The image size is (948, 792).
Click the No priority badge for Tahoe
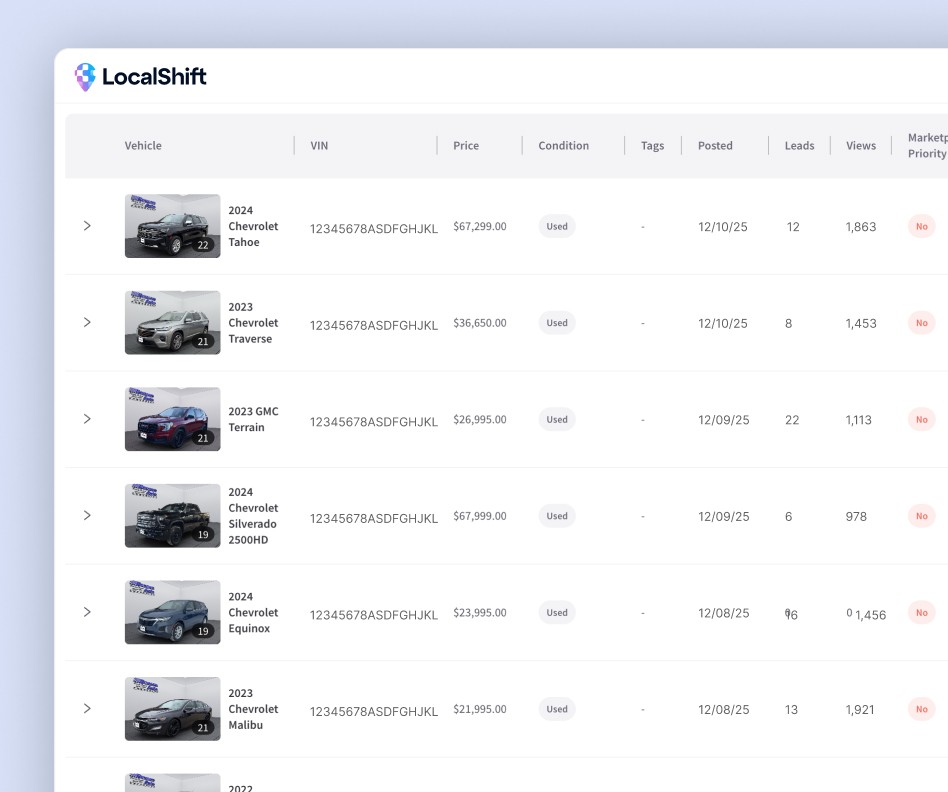pyautogui.click(x=921, y=226)
